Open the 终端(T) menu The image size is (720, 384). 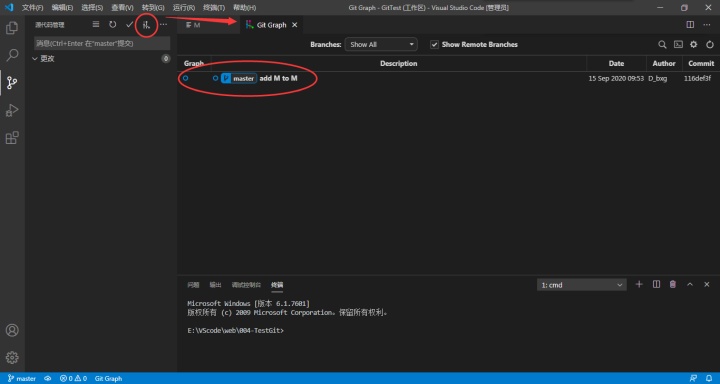coord(214,8)
